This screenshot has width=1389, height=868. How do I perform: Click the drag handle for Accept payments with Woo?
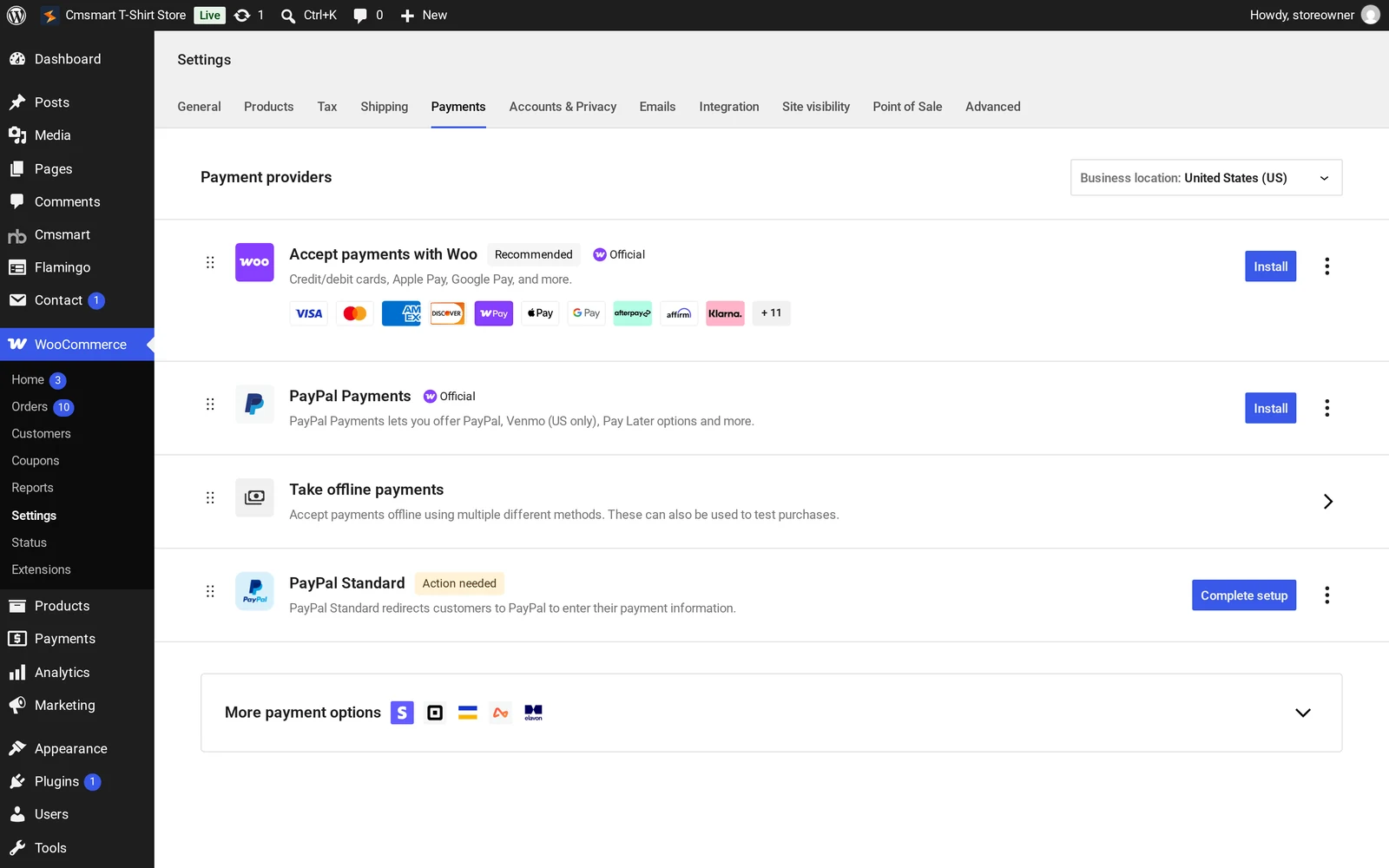click(210, 262)
